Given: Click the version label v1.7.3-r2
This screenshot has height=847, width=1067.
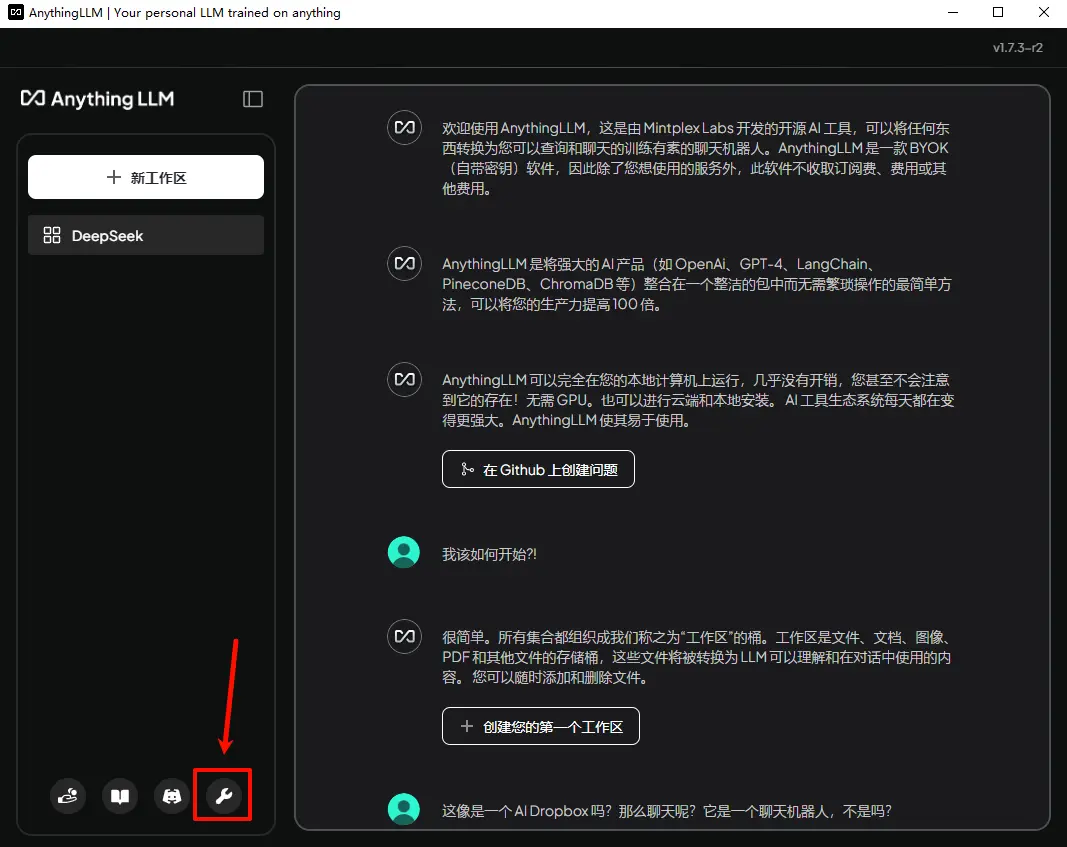Looking at the screenshot, I should click(1017, 48).
